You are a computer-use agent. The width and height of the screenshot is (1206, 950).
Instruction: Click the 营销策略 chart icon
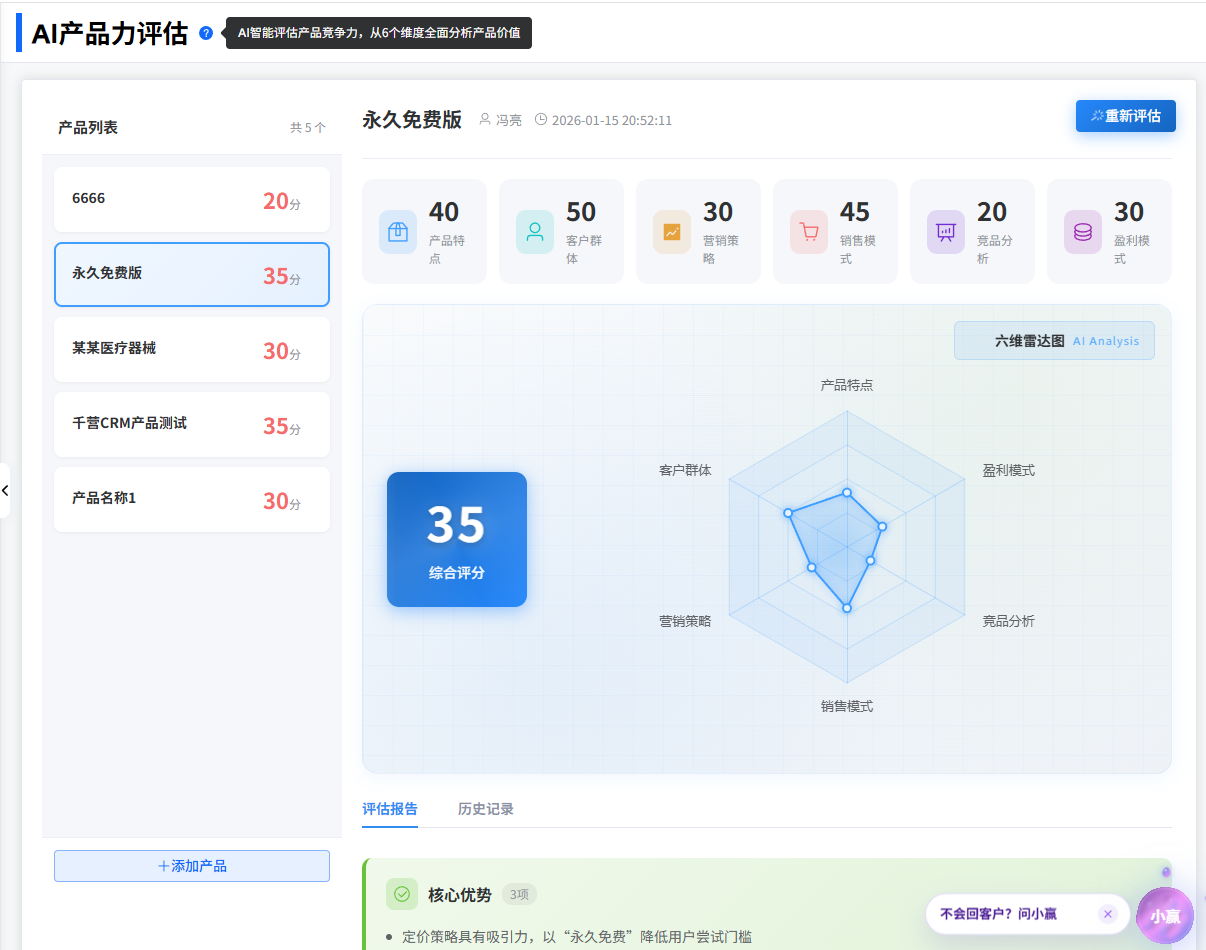pyautogui.click(x=672, y=232)
